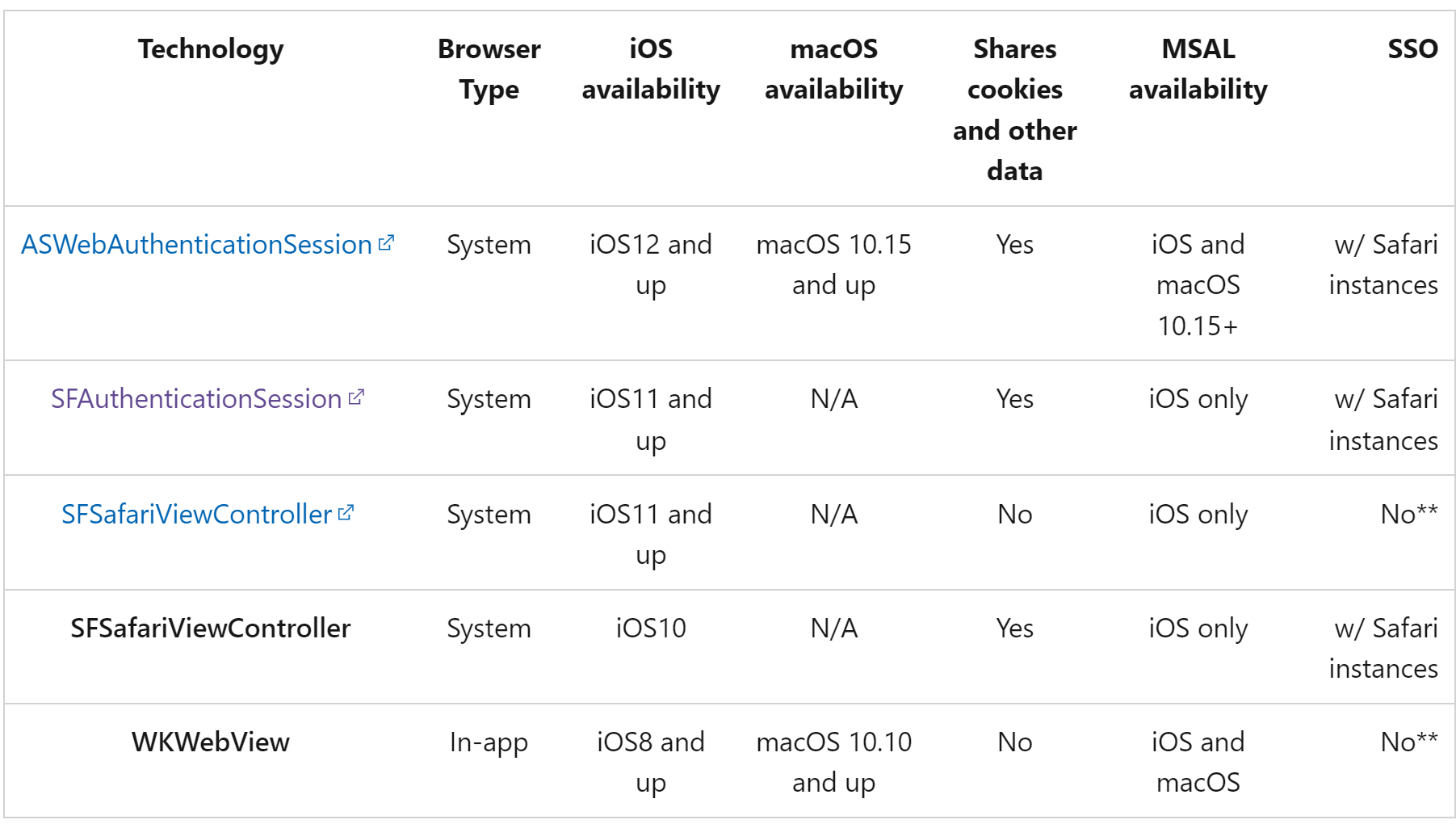Image resolution: width=1456 pixels, height=824 pixels.
Task: Click Yes cell in ASWebAuthenticationSession row
Action: [1015, 244]
